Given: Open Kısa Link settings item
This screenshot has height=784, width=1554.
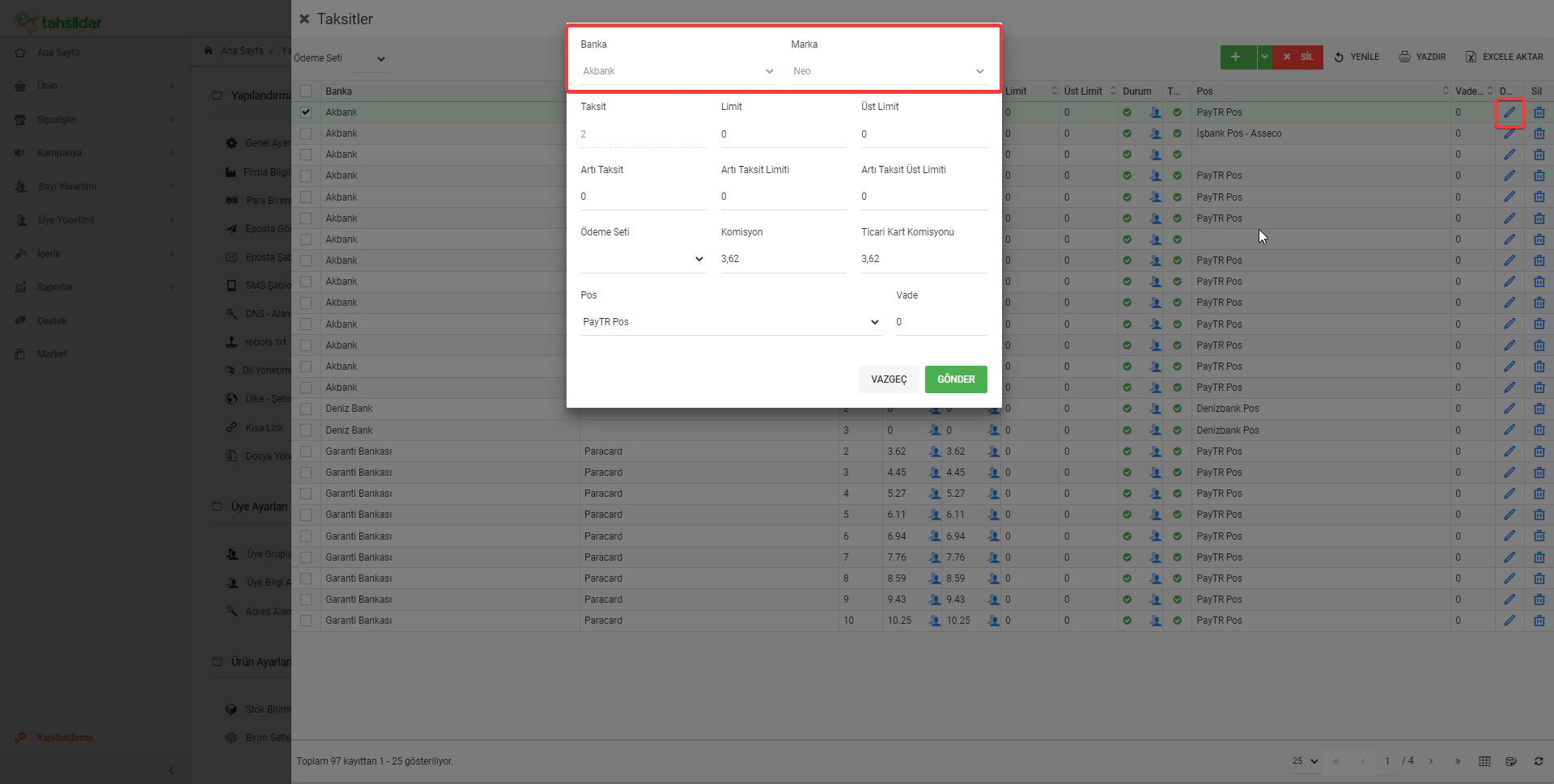Looking at the screenshot, I should pos(264,428).
